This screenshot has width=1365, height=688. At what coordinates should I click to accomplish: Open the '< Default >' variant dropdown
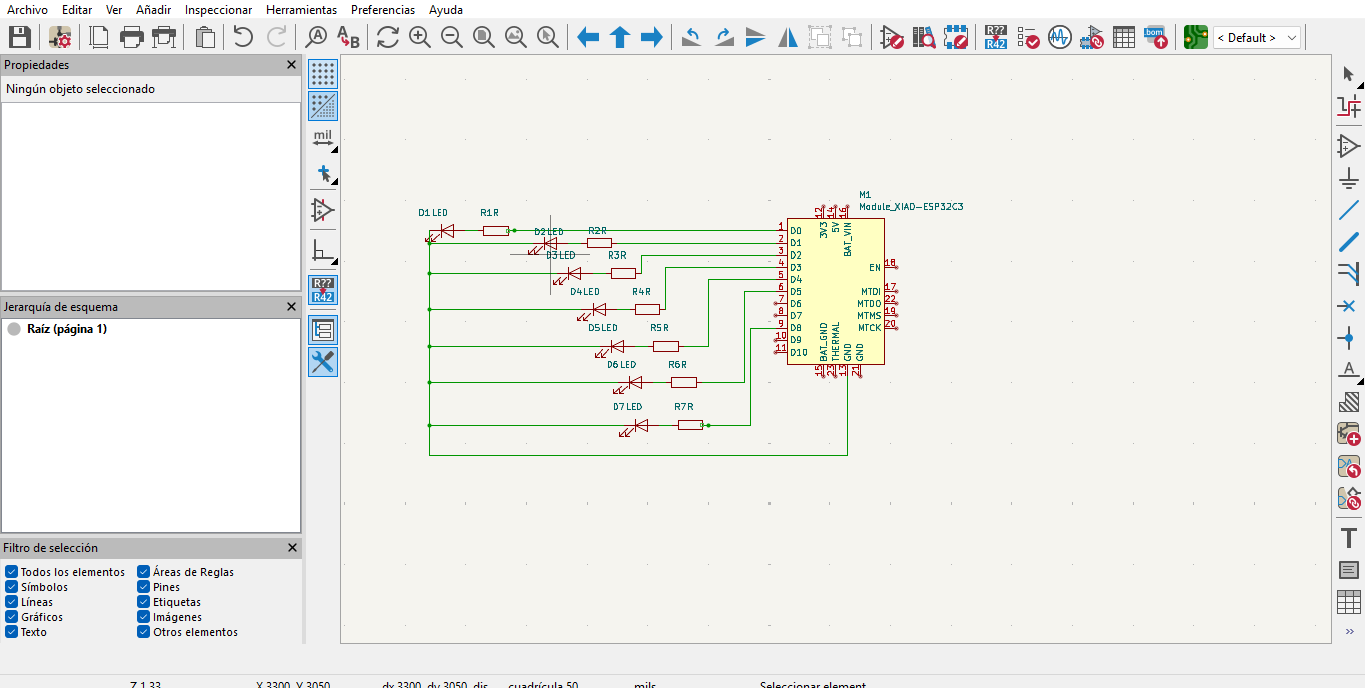pos(1257,38)
